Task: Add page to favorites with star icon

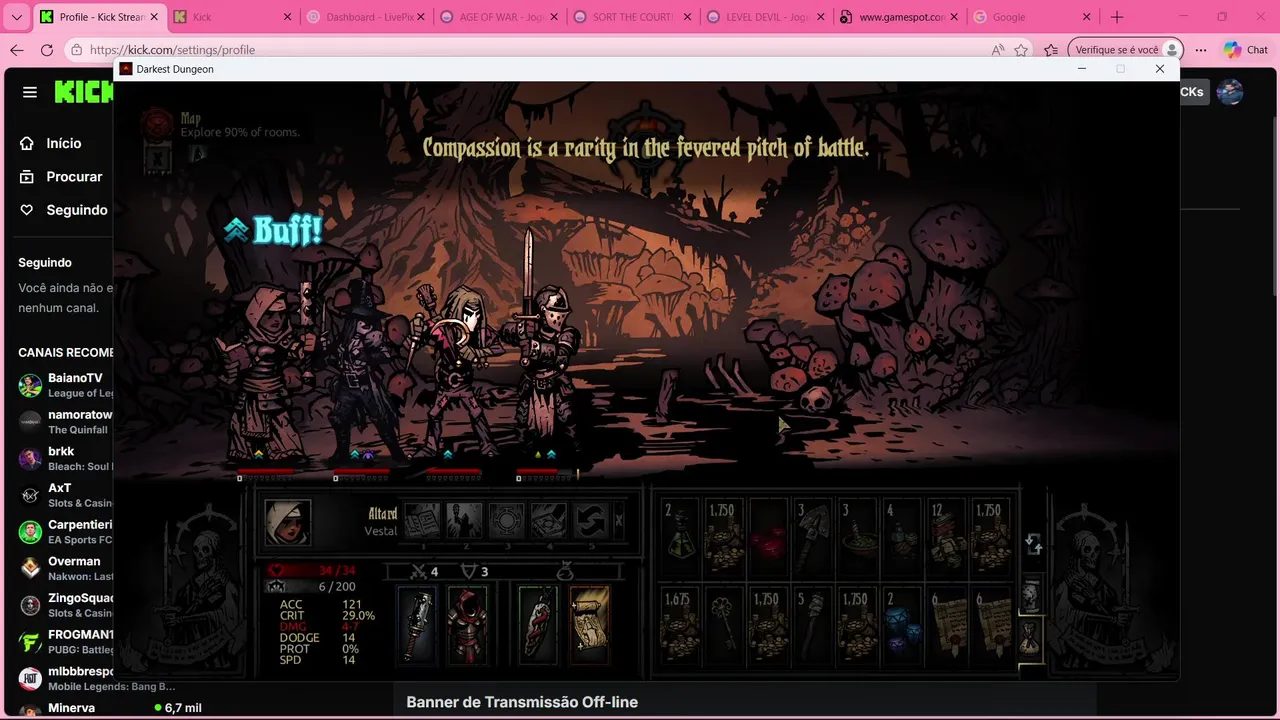Action: (x=1021, y=50)
